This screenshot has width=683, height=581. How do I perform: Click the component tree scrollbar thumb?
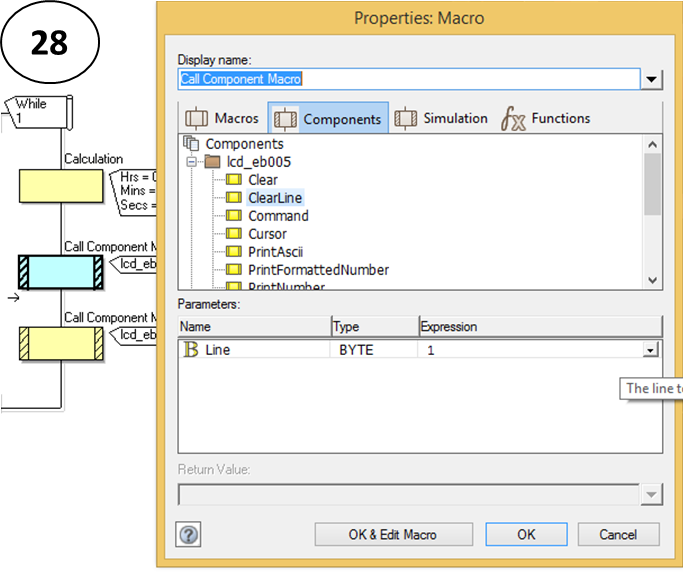pyautogui.click(x=652, y=184)
